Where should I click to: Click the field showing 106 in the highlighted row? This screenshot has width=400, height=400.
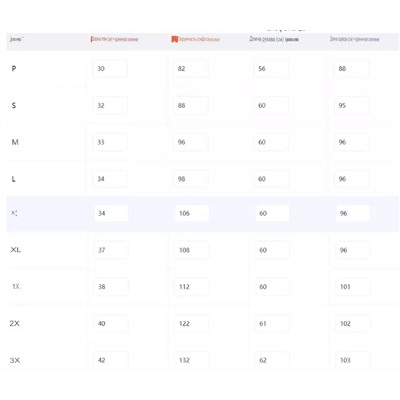point(192,213)
